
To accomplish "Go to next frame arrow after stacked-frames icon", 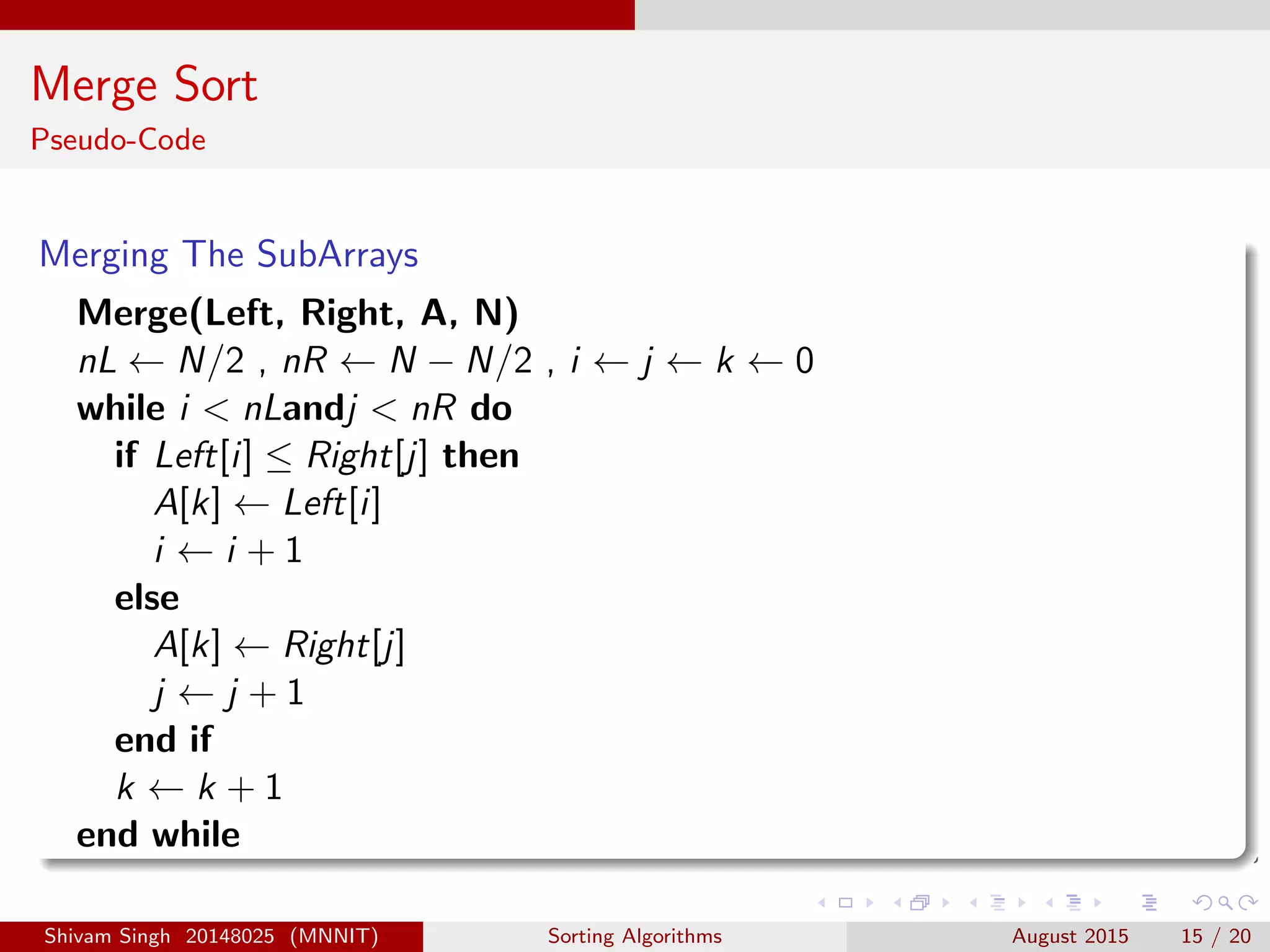I will tap(946, 902).
